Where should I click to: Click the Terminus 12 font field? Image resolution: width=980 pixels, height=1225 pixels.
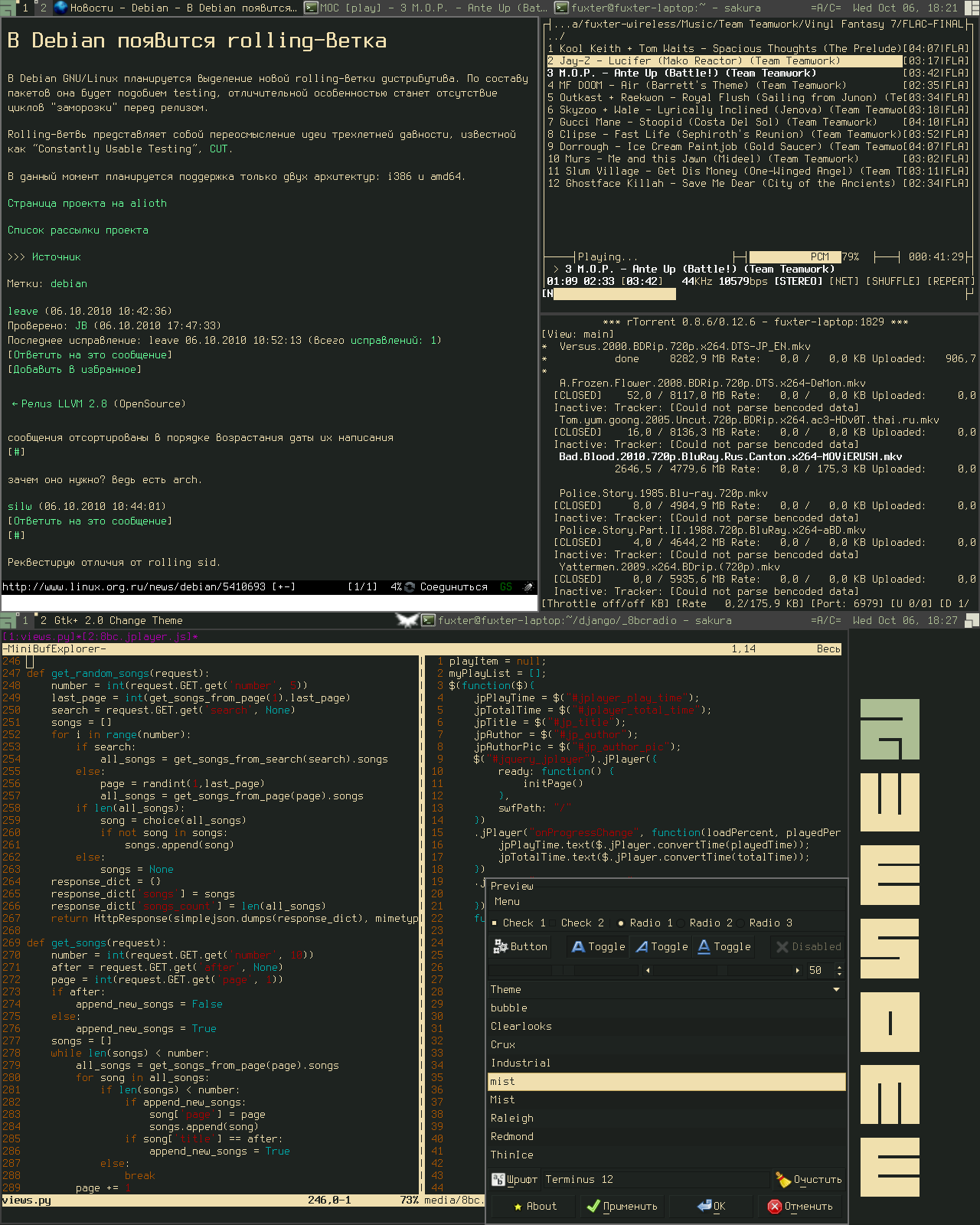click(656, 1179)
